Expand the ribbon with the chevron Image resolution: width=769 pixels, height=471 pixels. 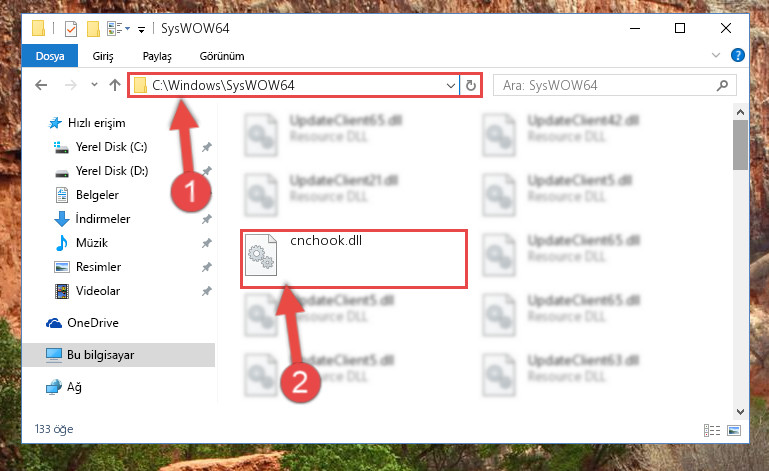point(716,55)
